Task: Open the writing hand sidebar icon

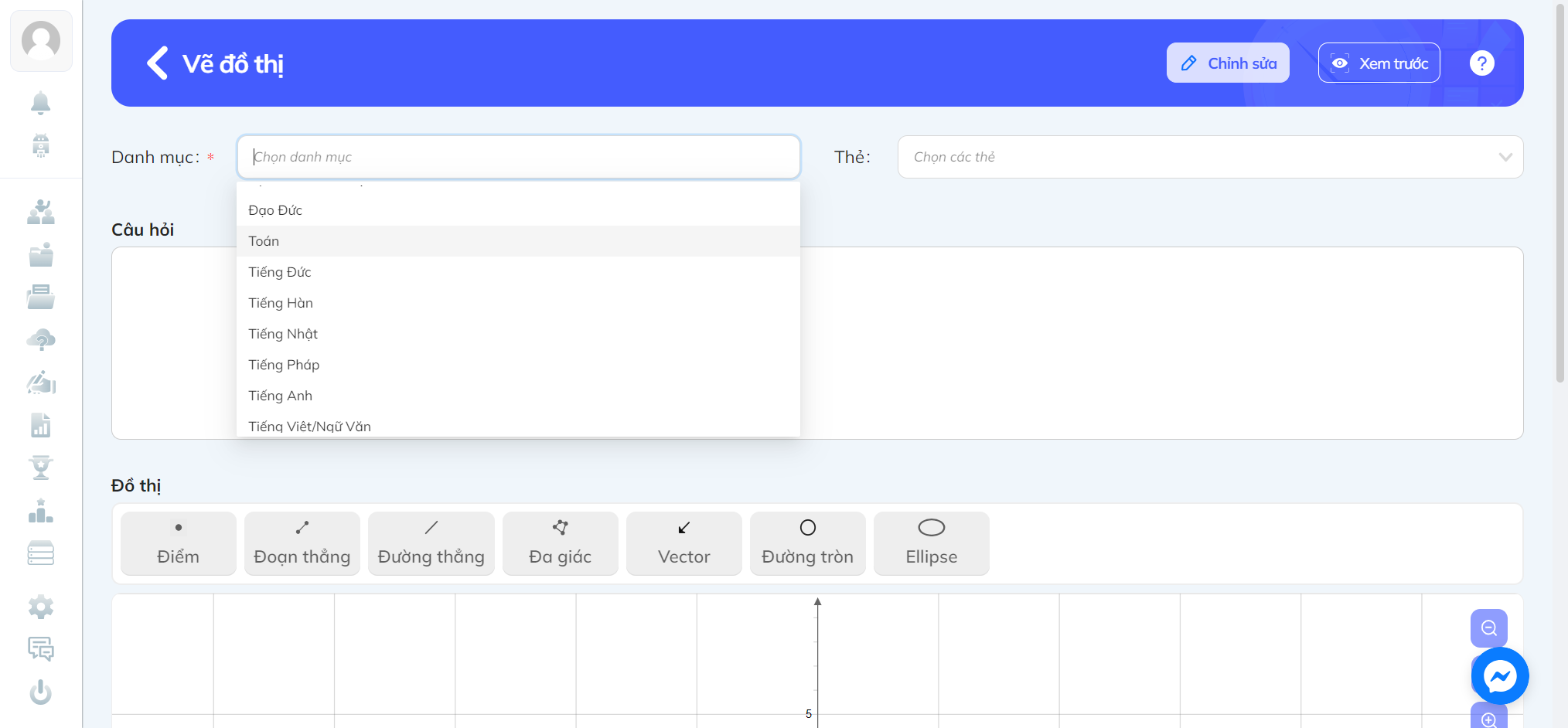Action: 41,383
